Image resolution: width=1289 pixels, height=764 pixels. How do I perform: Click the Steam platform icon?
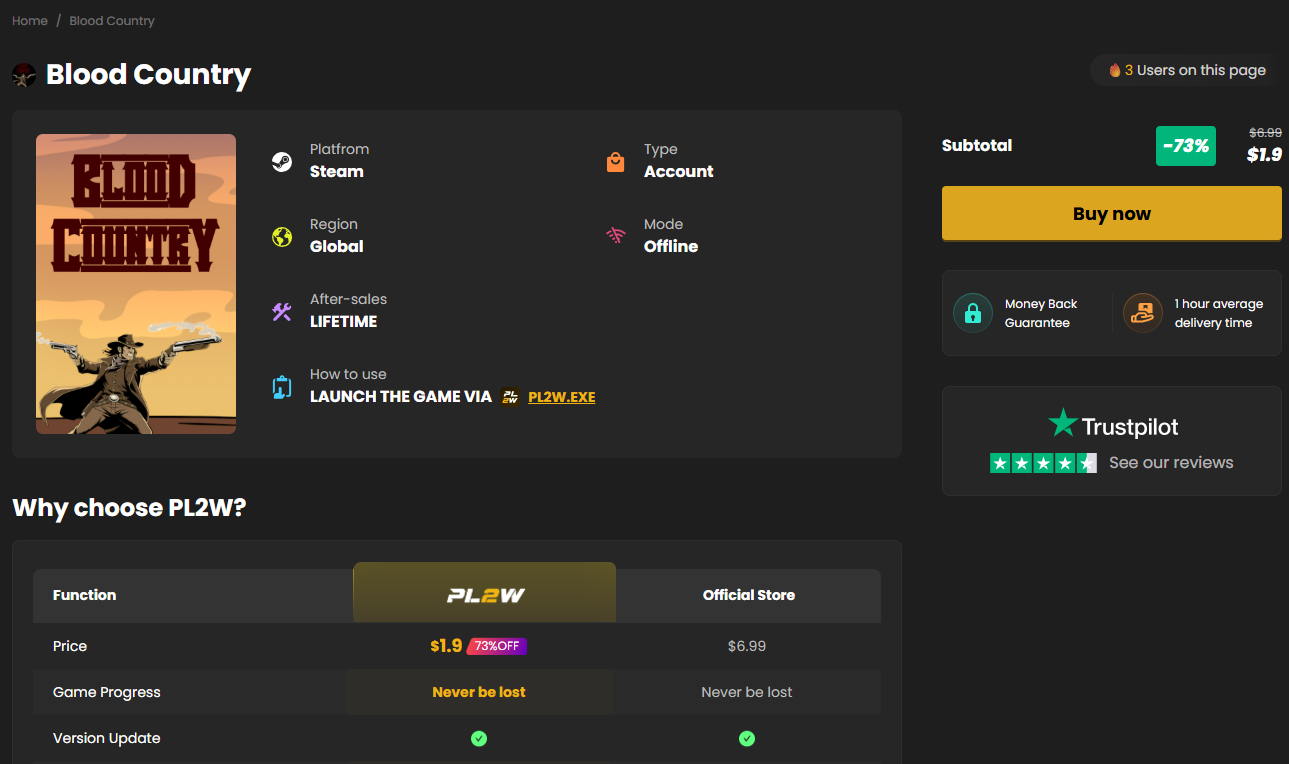[x=282, y=162]
